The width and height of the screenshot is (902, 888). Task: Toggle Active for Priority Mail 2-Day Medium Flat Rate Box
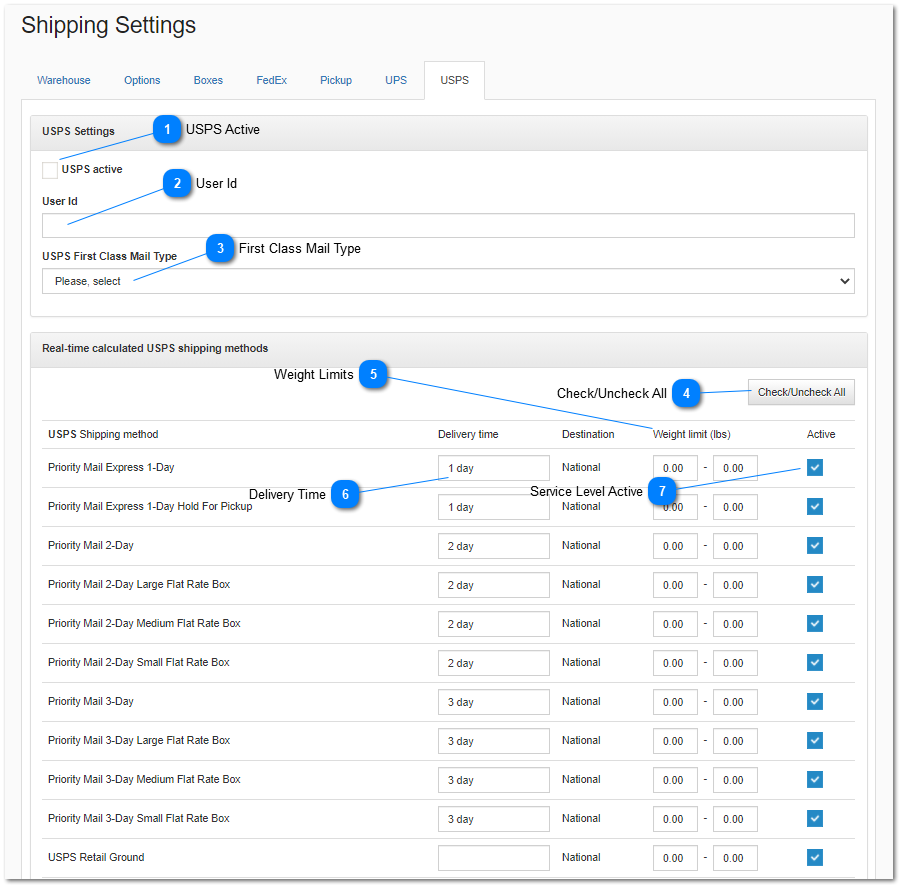pos(815,623)
